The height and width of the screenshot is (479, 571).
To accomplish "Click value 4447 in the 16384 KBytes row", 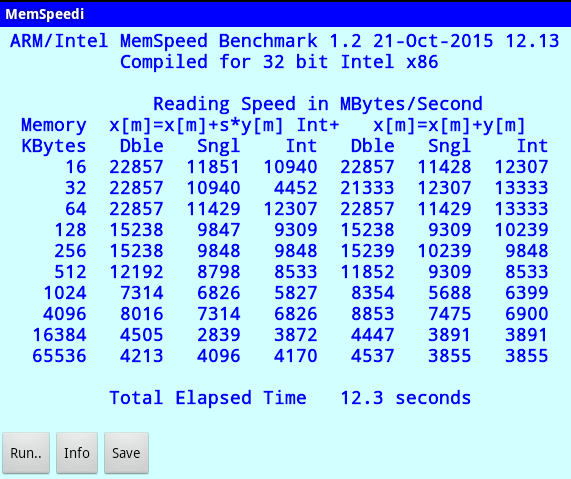I will 373,335.
